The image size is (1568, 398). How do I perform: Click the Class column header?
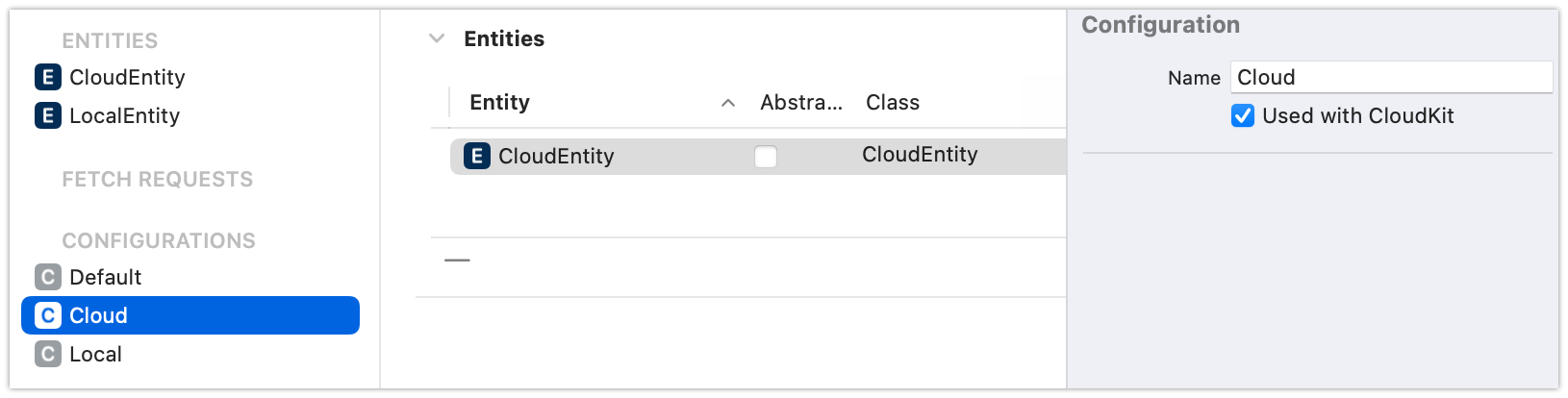[x=893, y=103]
